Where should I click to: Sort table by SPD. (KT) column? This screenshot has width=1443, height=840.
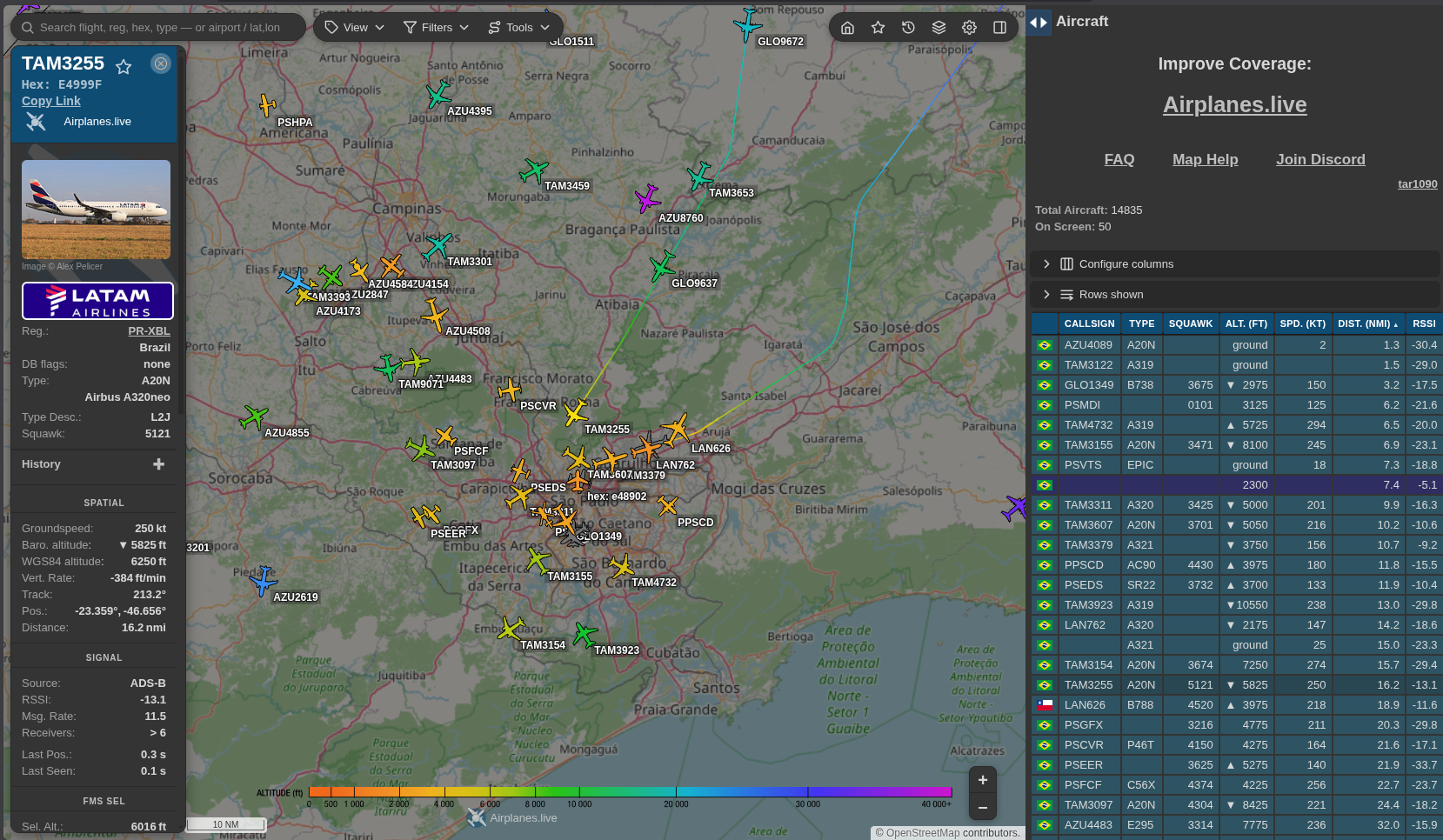[1302, 323]
